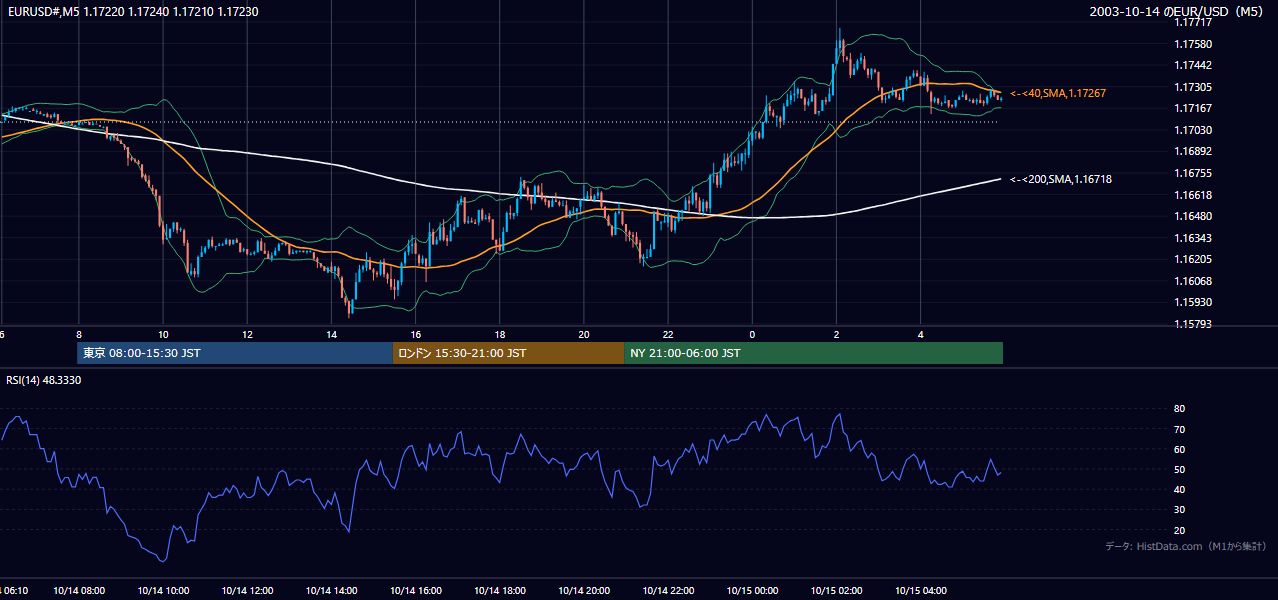Click price axis label 1.15930

point(1193,302)
